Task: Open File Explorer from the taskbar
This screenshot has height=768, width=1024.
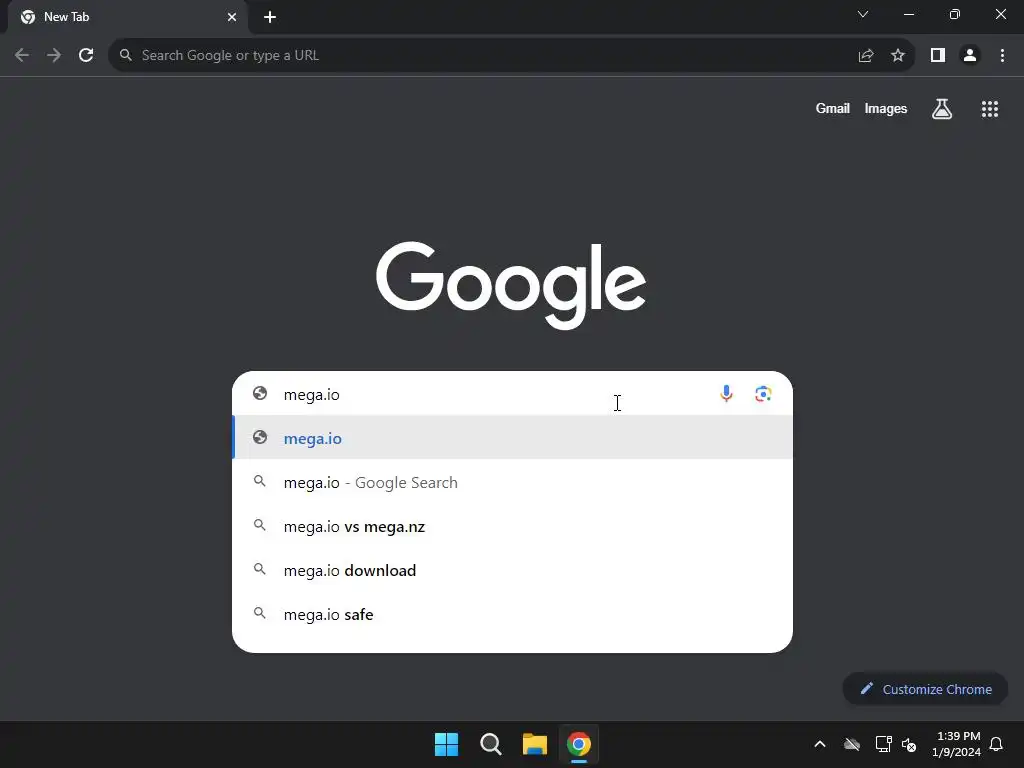Action: pos(535,744)
